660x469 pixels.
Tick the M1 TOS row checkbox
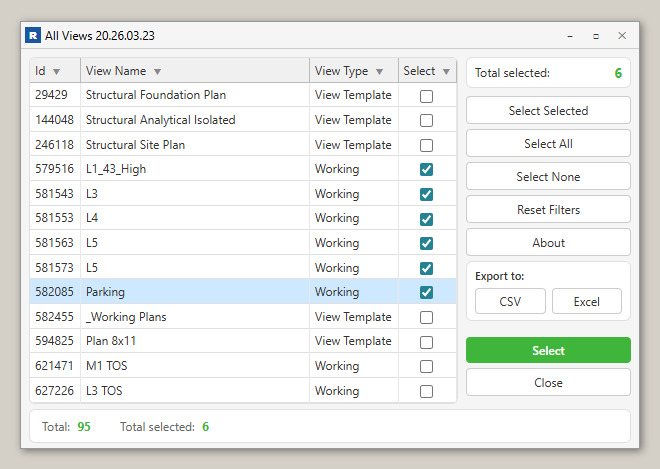click(x=427, y=366)
